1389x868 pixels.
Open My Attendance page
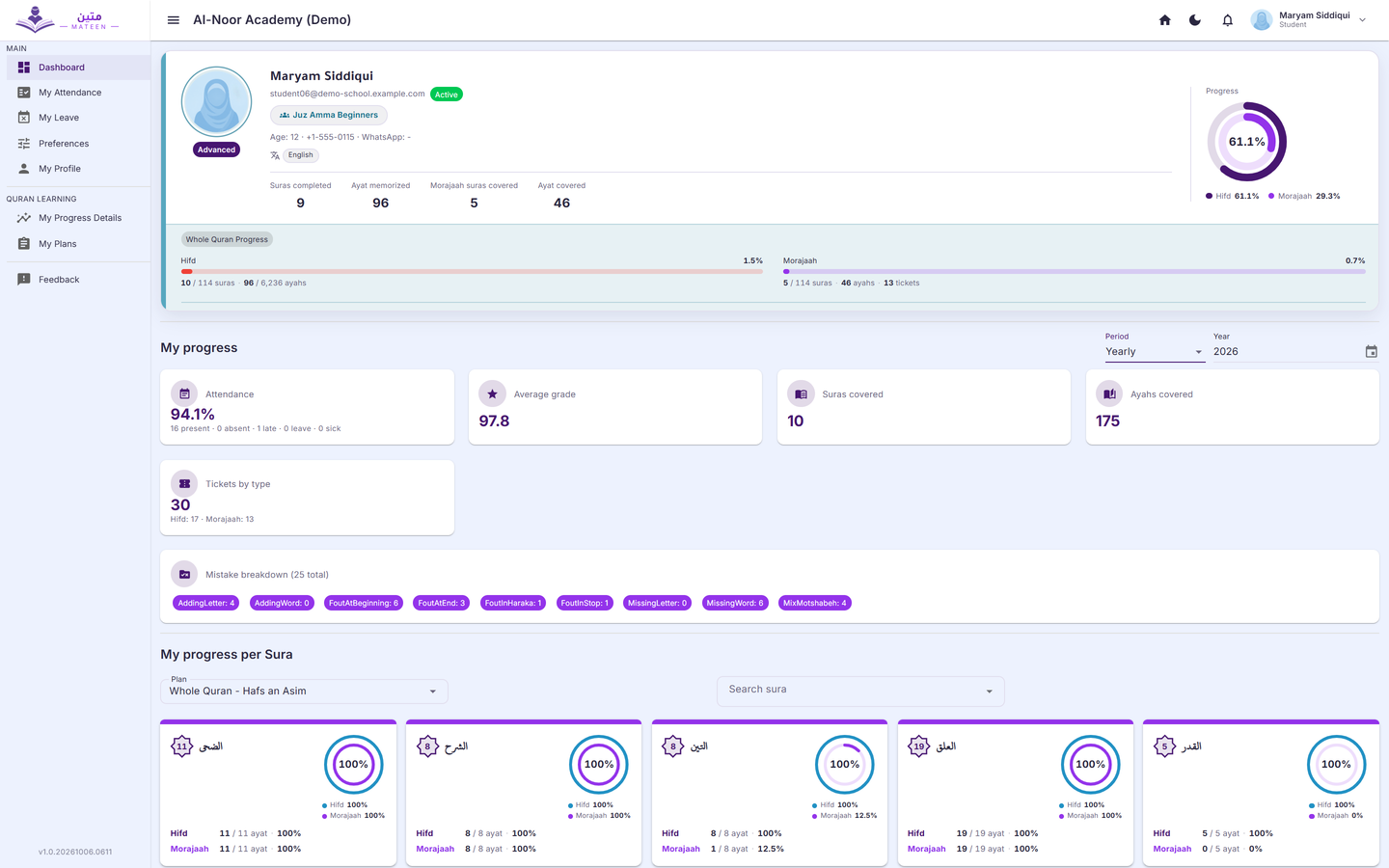(x=78, y=93)
